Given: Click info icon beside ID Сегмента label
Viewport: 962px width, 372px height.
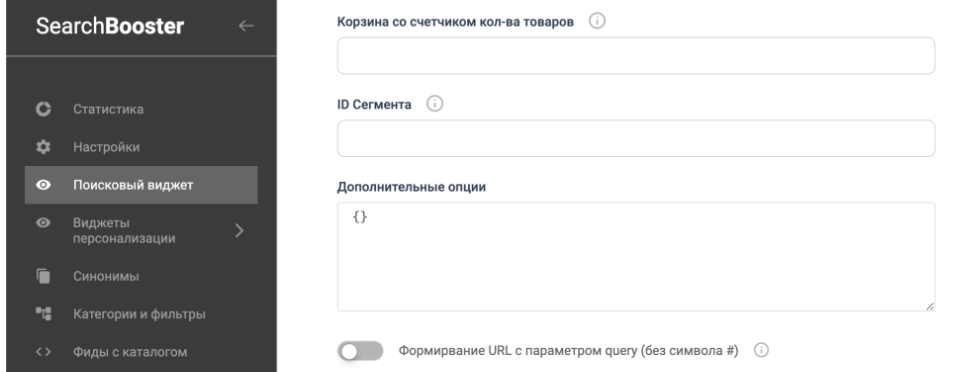Looking at the screenshot, I should [434, 104].
